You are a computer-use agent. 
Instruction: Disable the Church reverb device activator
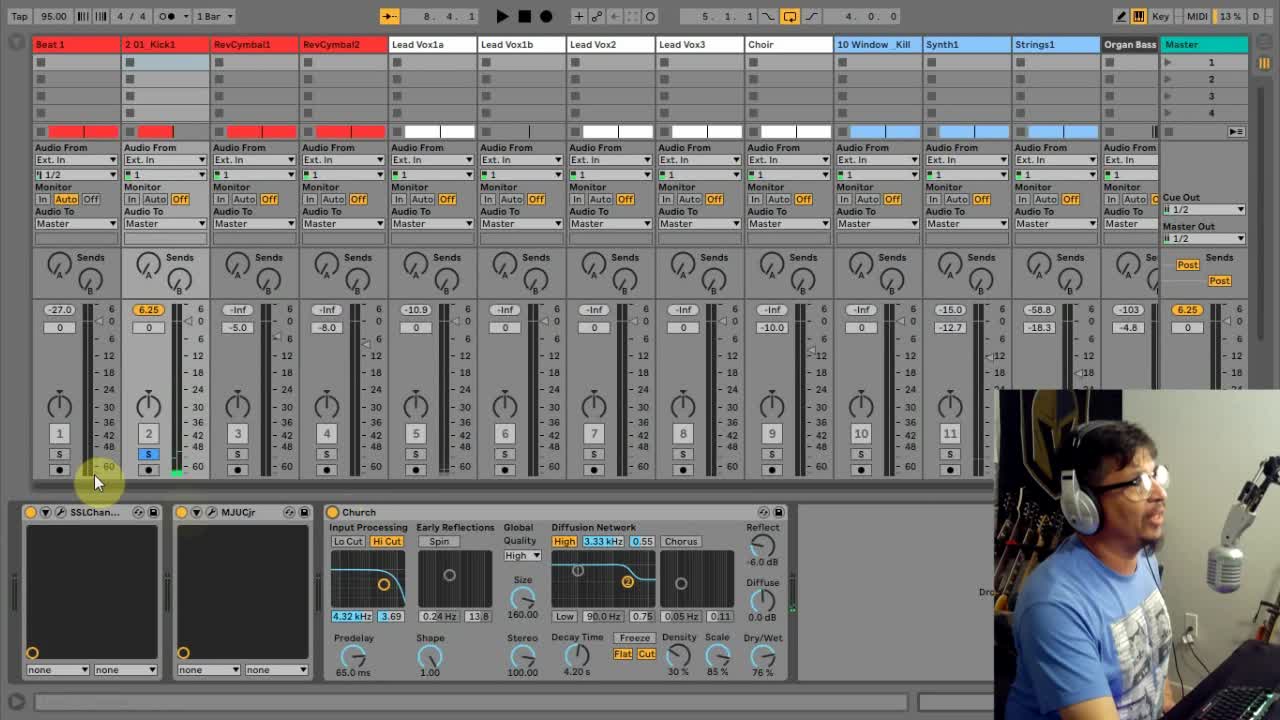point(332,512)
